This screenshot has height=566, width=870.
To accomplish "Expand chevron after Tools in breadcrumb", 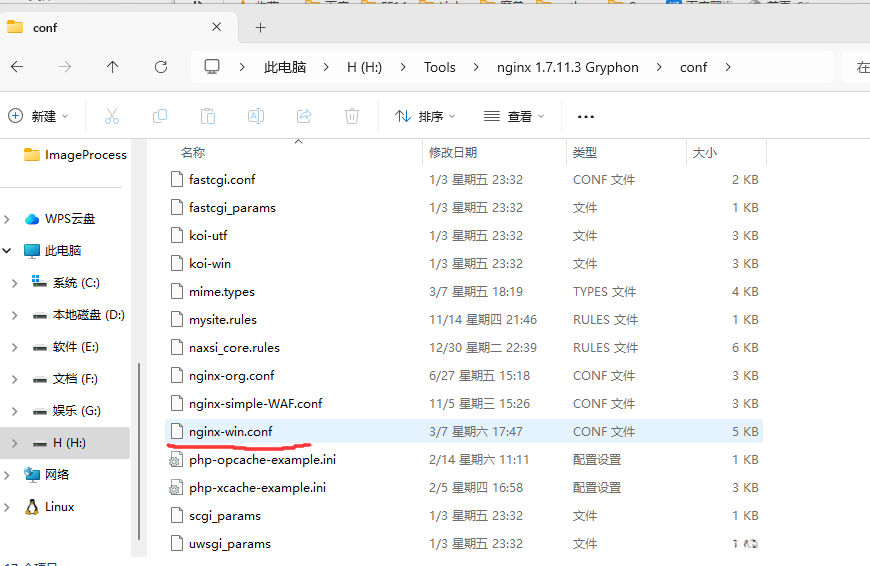I will coord(476,67).
